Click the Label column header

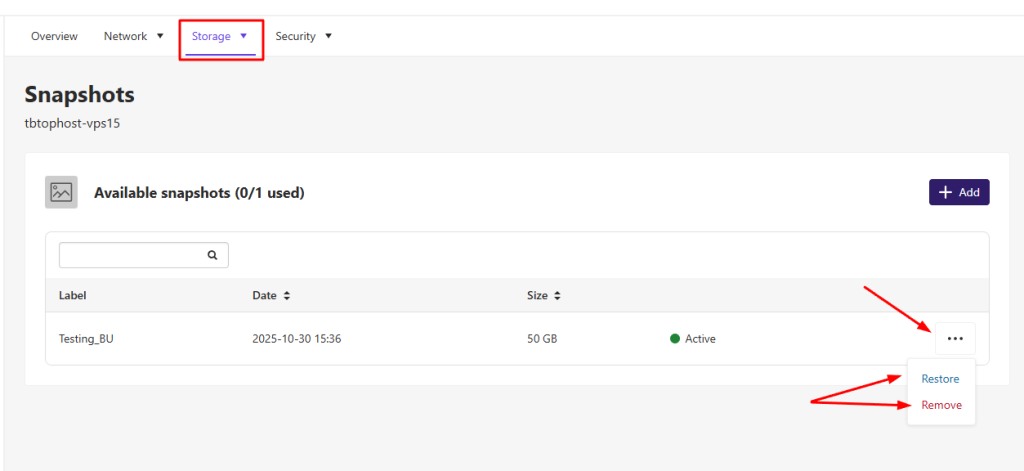[73, 296]
